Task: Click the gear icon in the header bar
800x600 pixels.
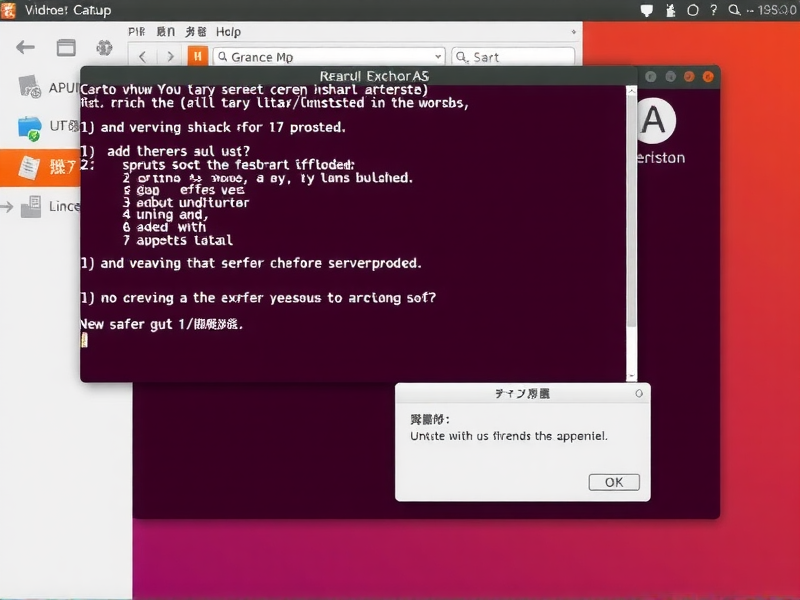Action: pos(103,47)
